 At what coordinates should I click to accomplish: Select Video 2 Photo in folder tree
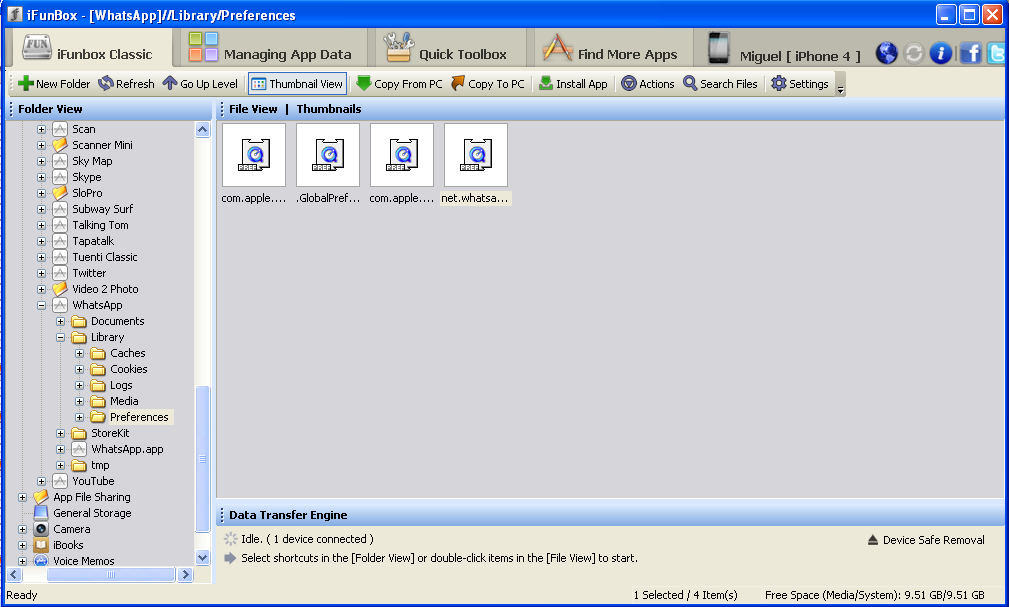[x=105, y=290]
